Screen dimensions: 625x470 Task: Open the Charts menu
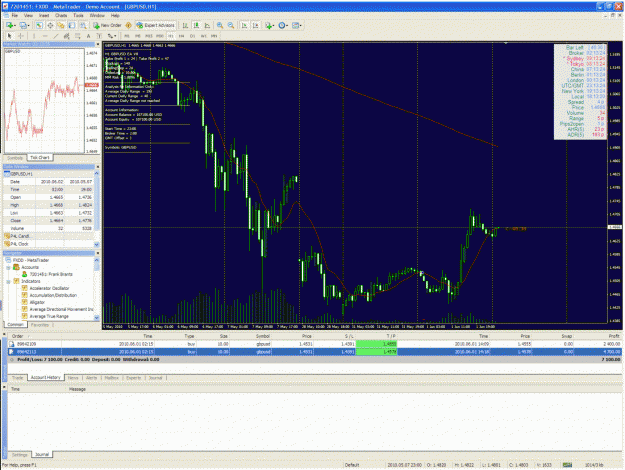[61, 16]
